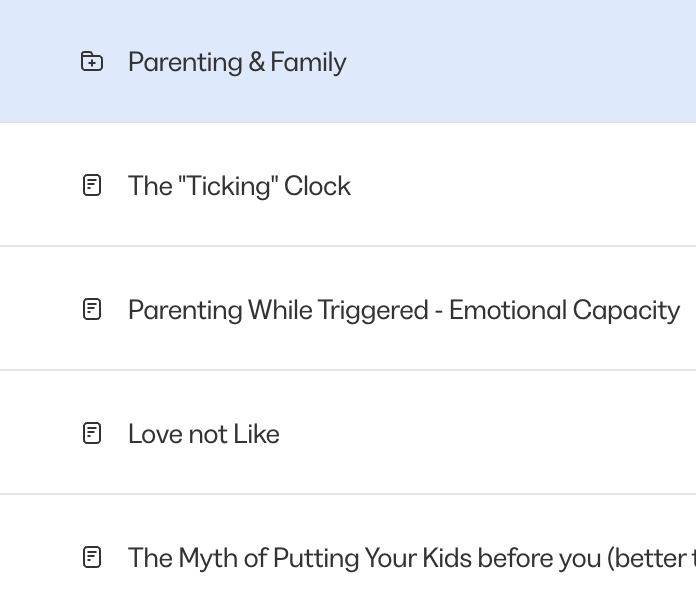The image size is (696, 596).
Task: Open The "Ticking" Clock document
Action: 239,186
